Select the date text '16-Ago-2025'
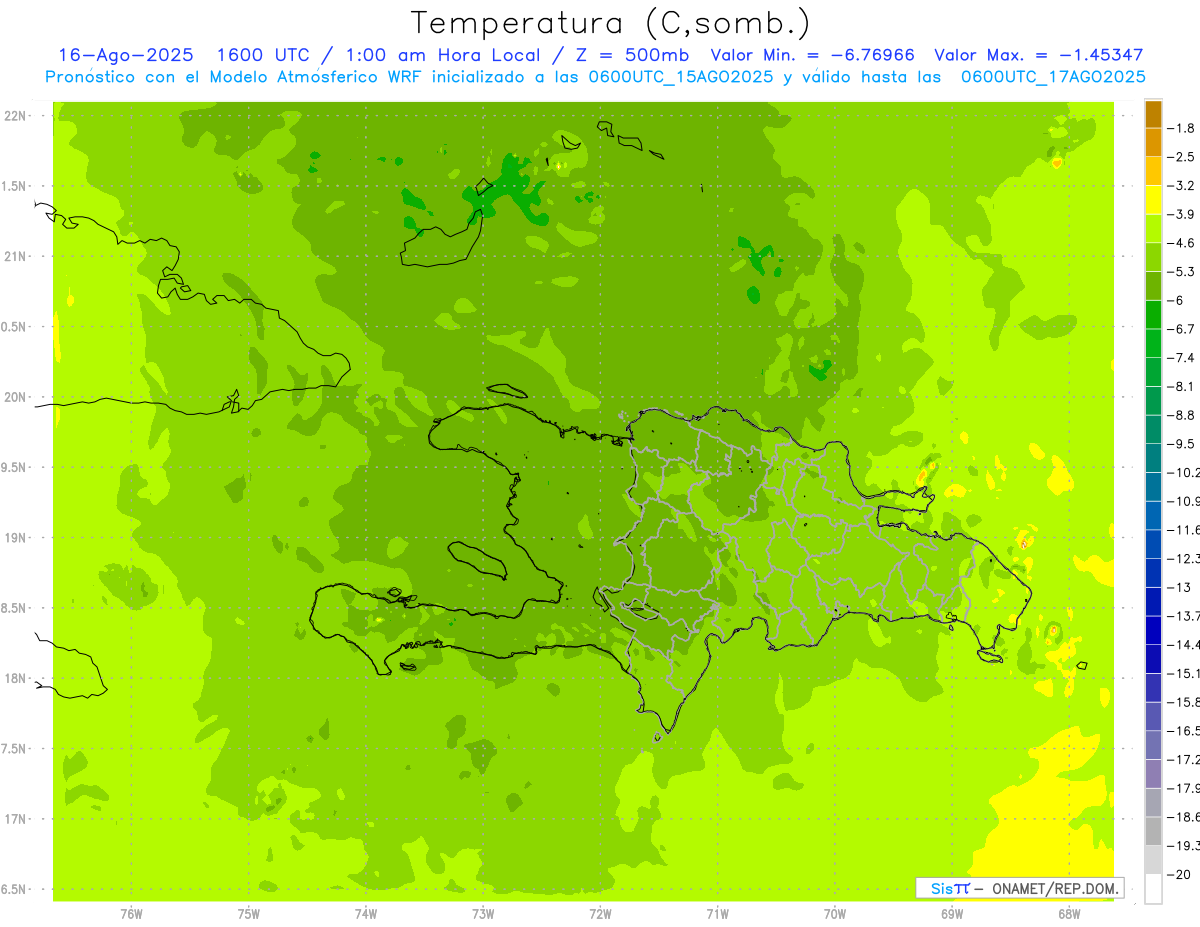1200x927 pixels. pos(124,56)
